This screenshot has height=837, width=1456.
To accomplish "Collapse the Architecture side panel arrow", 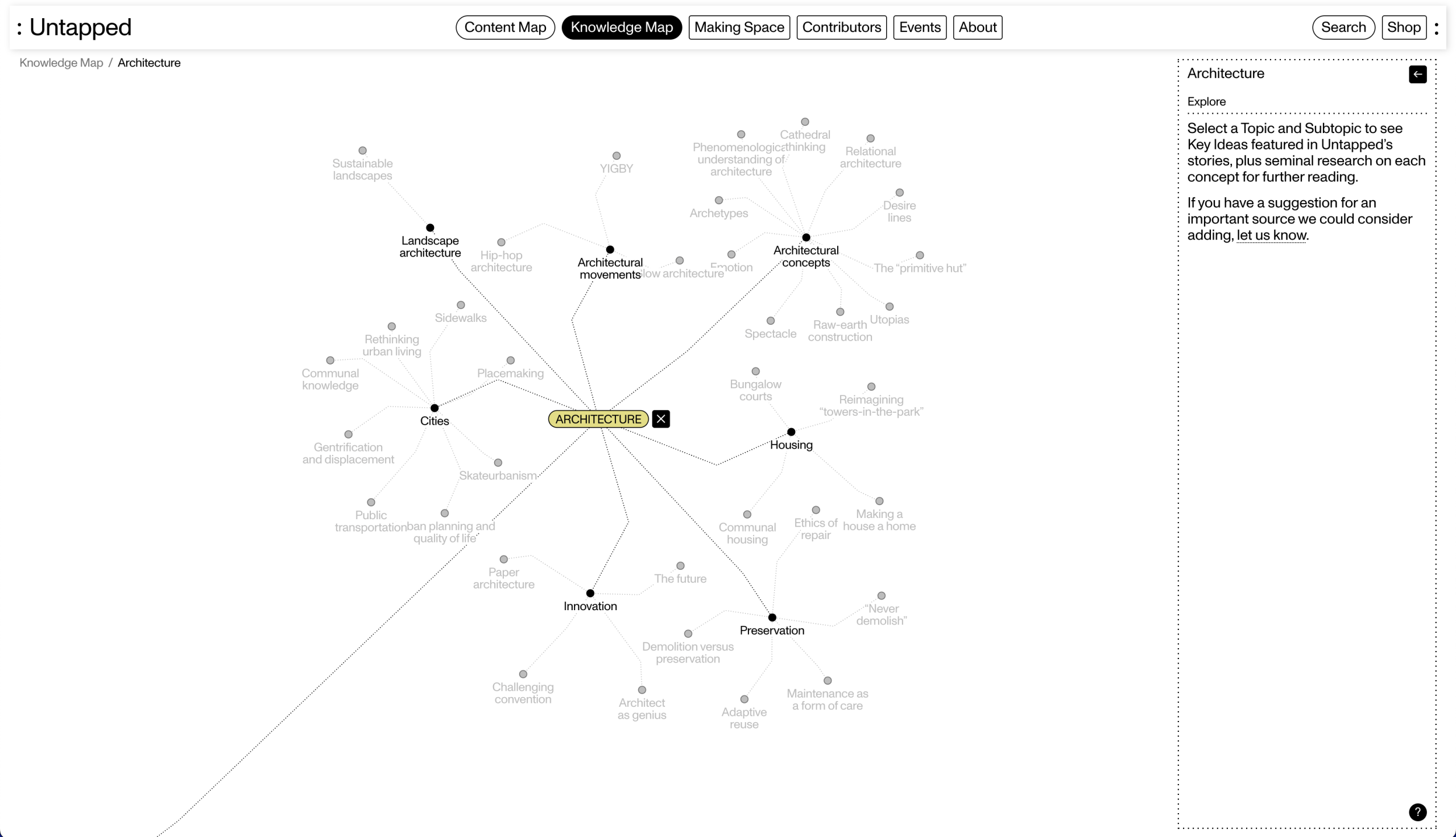I will [x=1417, y=74].
